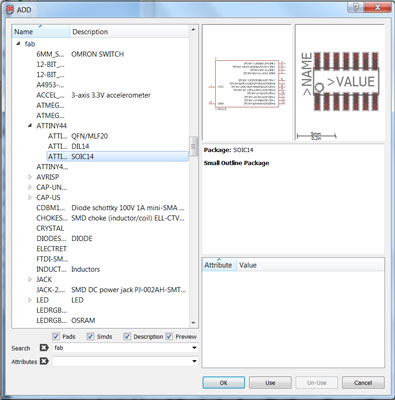Screen dimensions: 395x400
Task: Select the ATTI... QFN/MLF20 variant
Action: tap(117, 136)
